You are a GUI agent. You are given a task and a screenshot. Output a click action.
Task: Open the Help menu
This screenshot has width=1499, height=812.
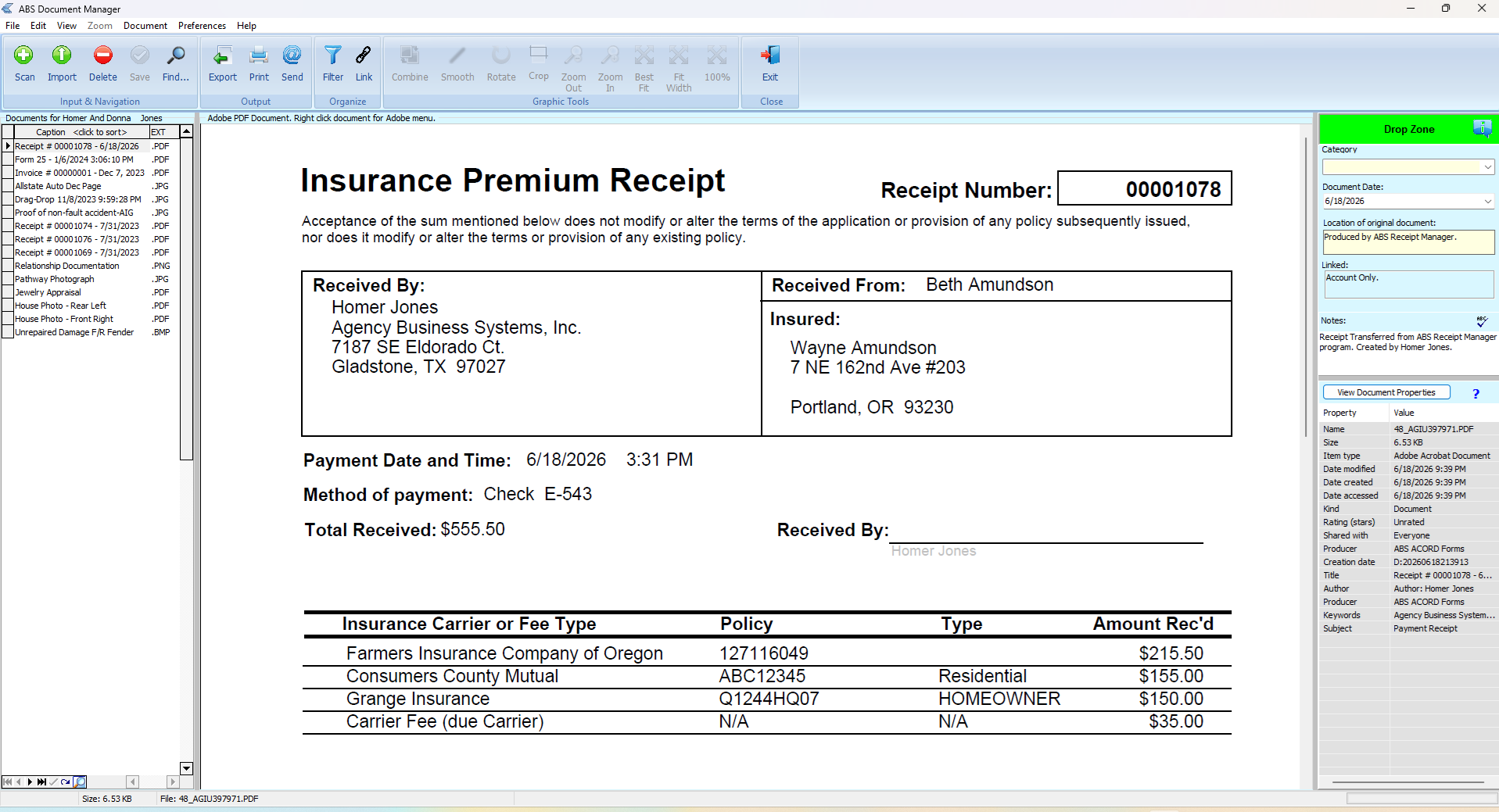pyautogui.click(x=246, y=26)
